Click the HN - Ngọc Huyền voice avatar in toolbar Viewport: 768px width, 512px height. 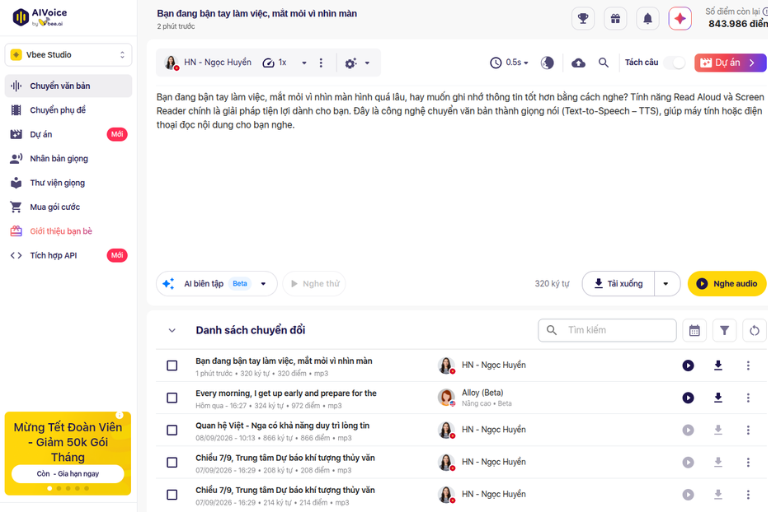pyautogui.click(x=171, y=63)
